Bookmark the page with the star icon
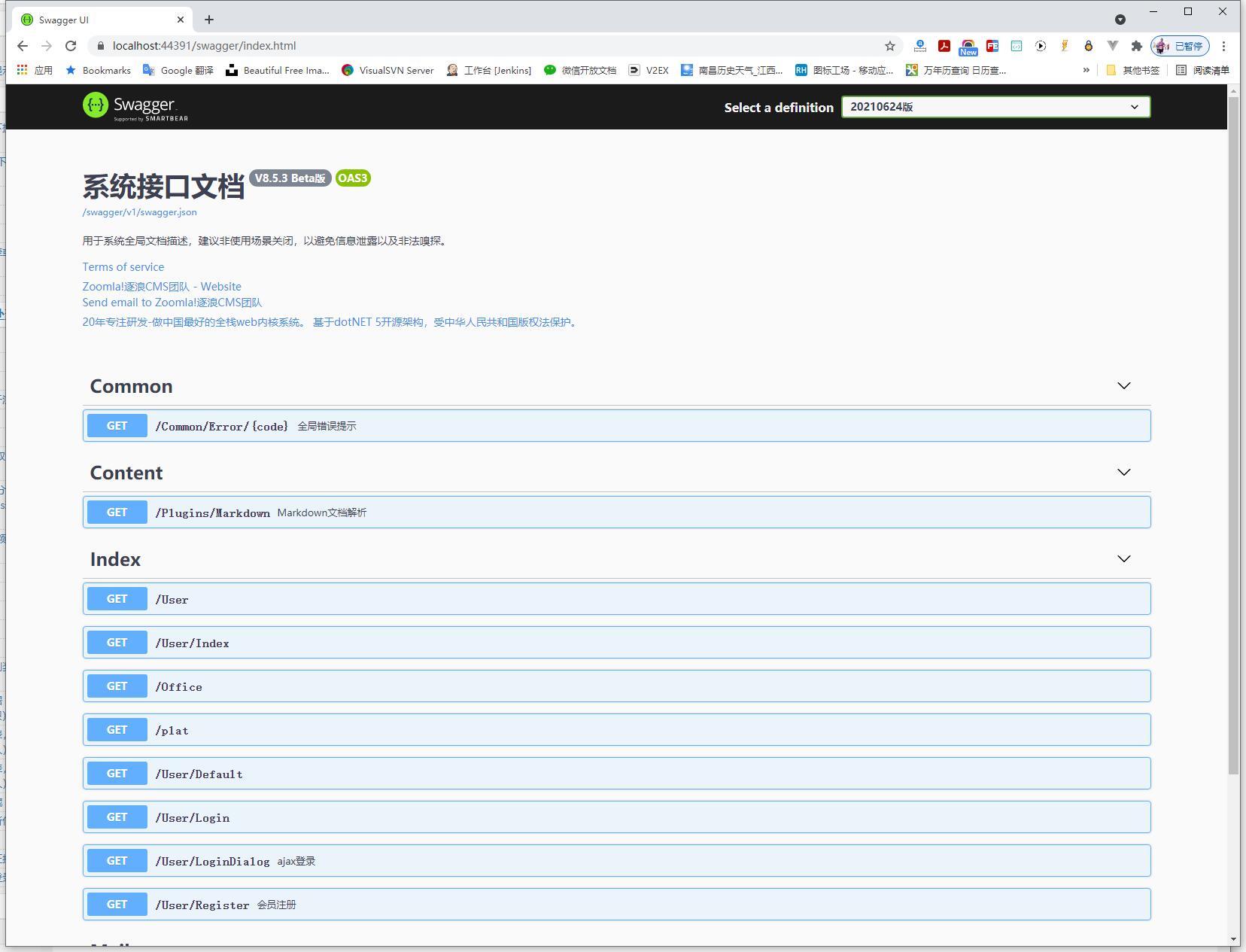Screen dimensions: 1246x952 (889, 46)
